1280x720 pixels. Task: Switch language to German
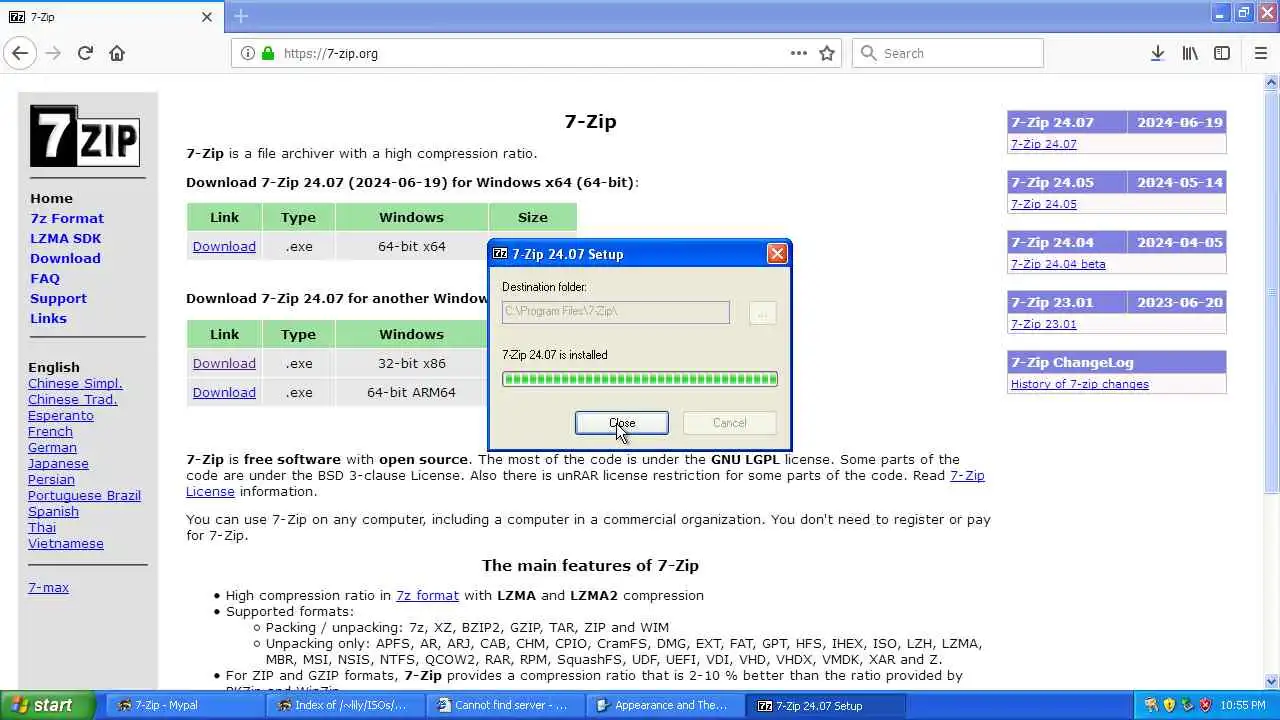click(52, 447)
